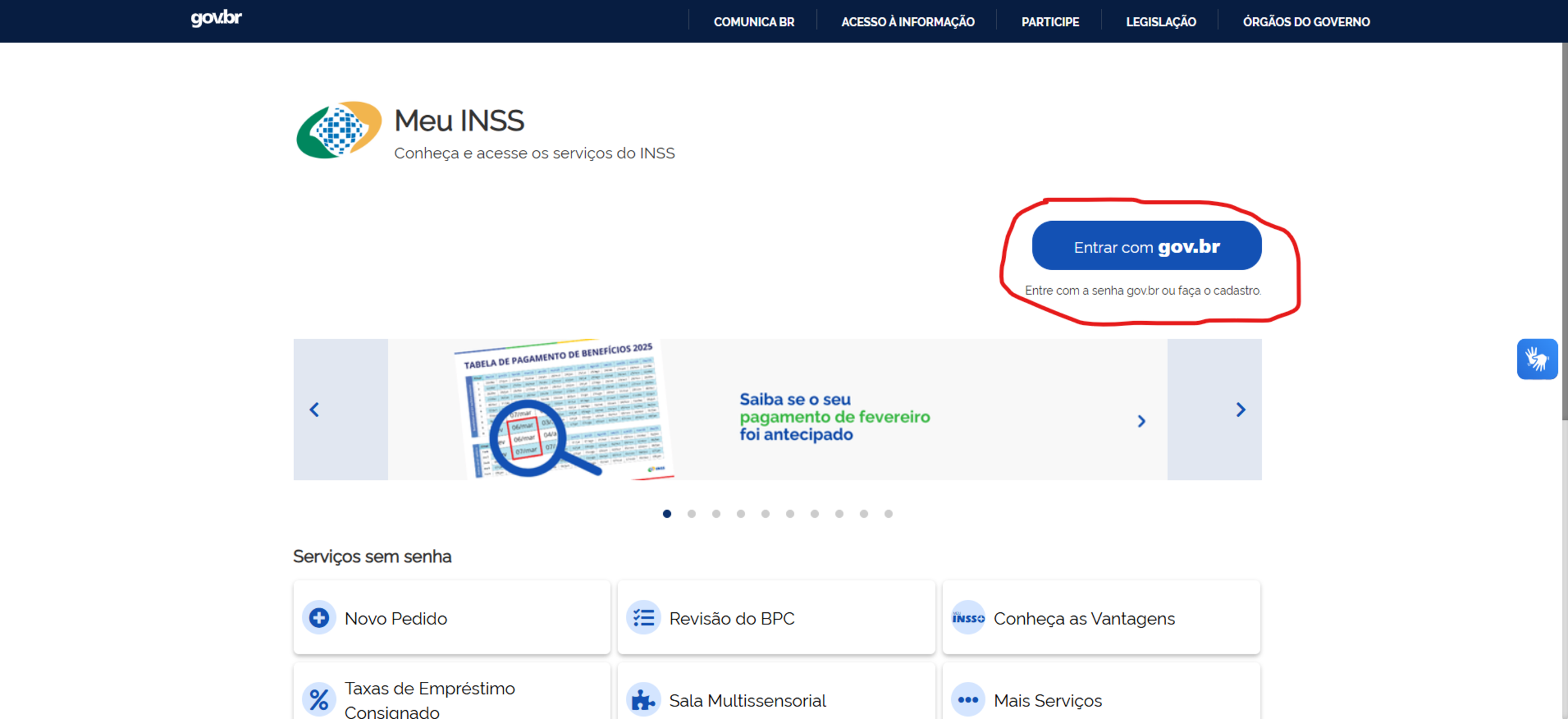Click 'Serviços sem senha' heading
Image resolution: width=1568 pixels, height=719 pixels.
(372, 557)
